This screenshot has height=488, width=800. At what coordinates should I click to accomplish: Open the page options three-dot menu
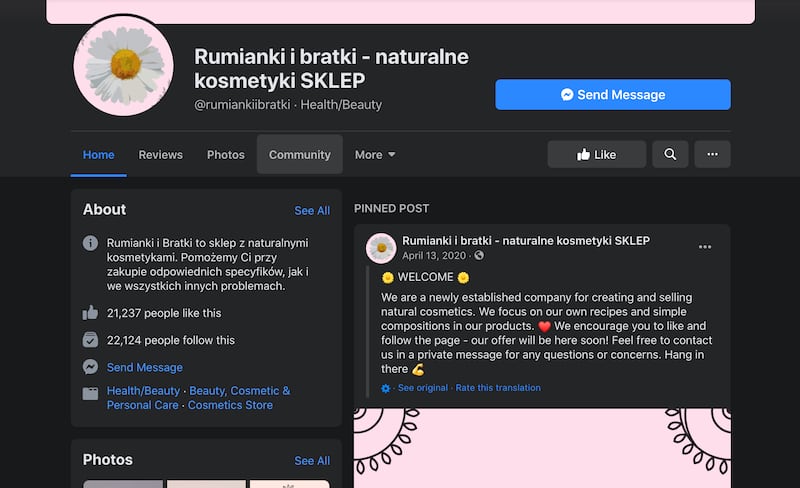[712, 154]
